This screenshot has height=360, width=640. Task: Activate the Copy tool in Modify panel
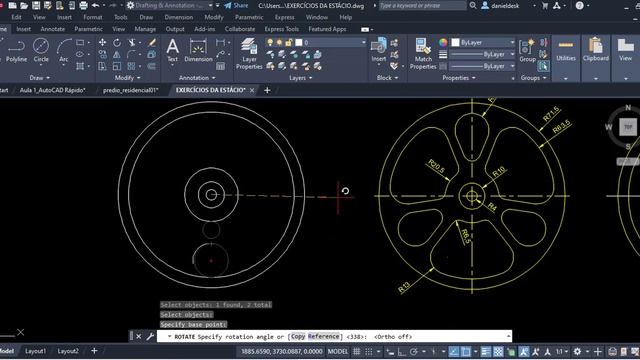(x=102, y=54)
